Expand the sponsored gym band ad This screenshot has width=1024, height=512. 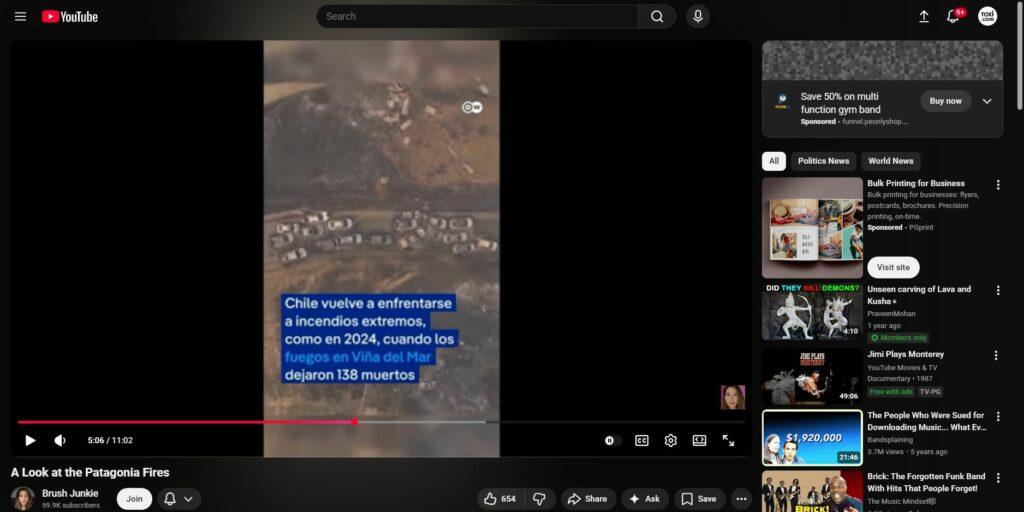(987, 101)
